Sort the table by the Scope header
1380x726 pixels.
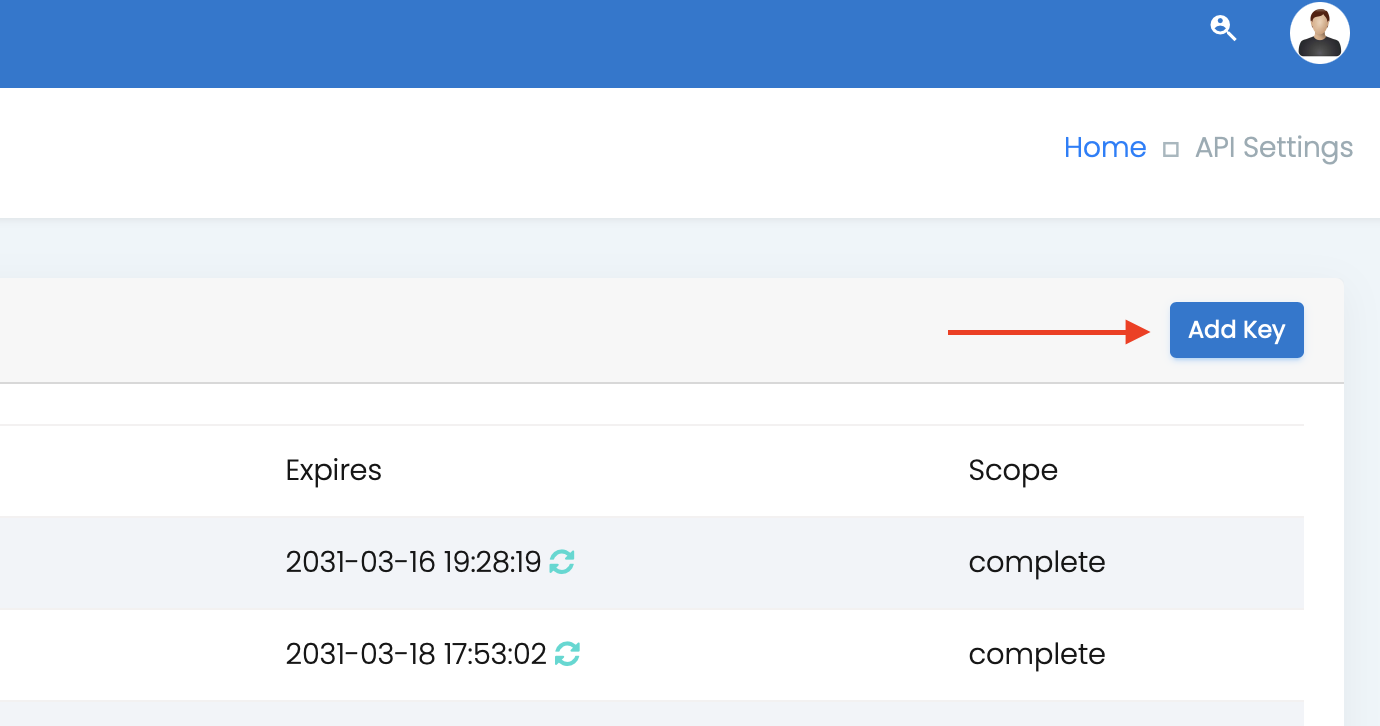click(1013, 470)
